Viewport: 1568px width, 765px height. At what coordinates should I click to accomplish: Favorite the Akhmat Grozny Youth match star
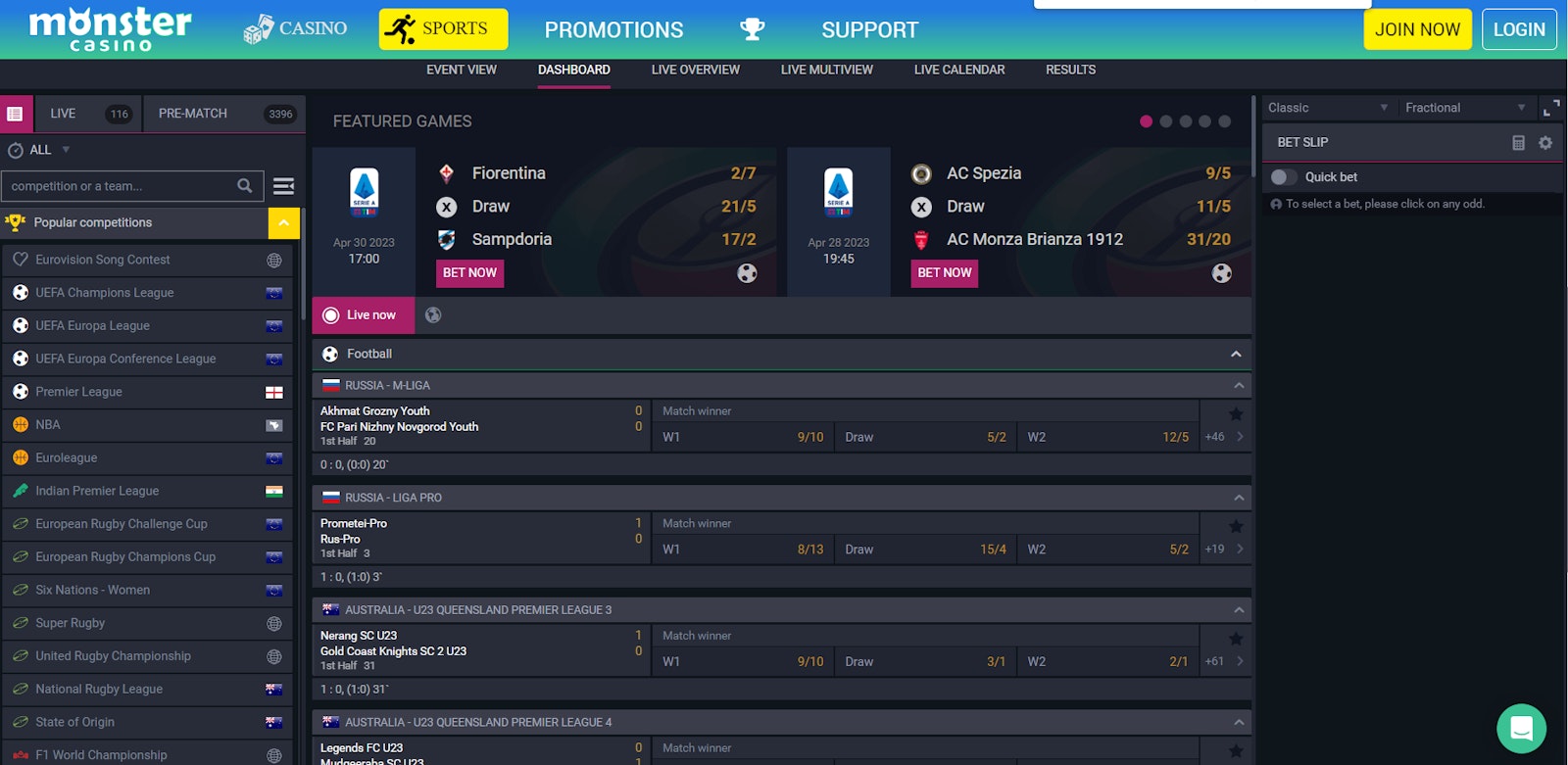coord(1236,413)
